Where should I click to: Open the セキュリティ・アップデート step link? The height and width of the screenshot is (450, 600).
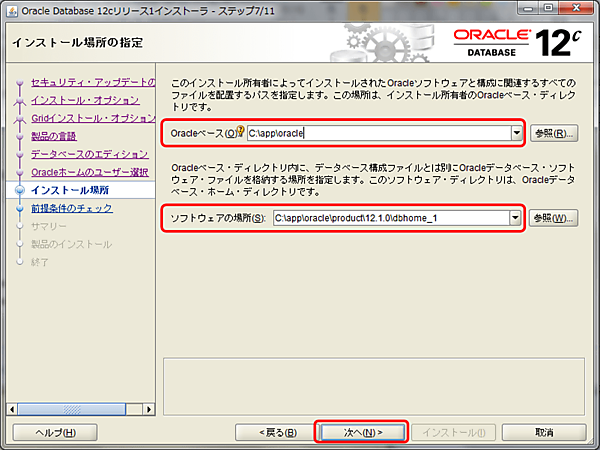coord(93,82)
